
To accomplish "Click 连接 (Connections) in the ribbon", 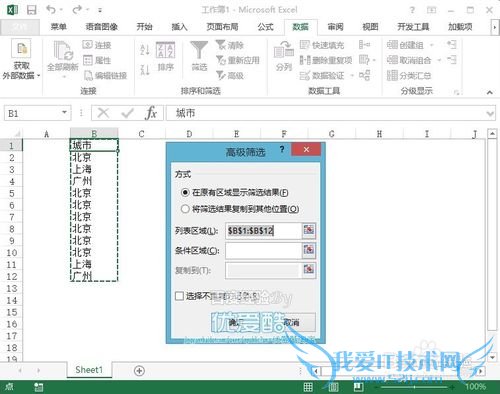I will click(x=97, y=45).
